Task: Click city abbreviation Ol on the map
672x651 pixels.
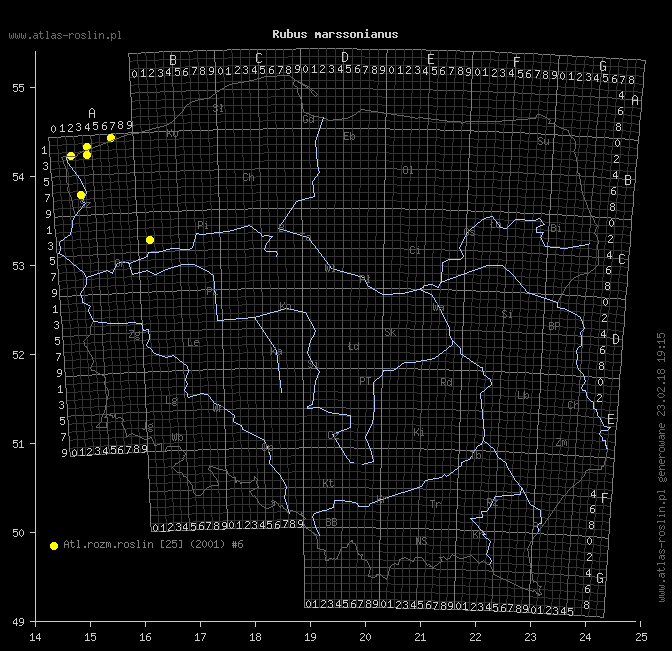Action: (408, 171)
